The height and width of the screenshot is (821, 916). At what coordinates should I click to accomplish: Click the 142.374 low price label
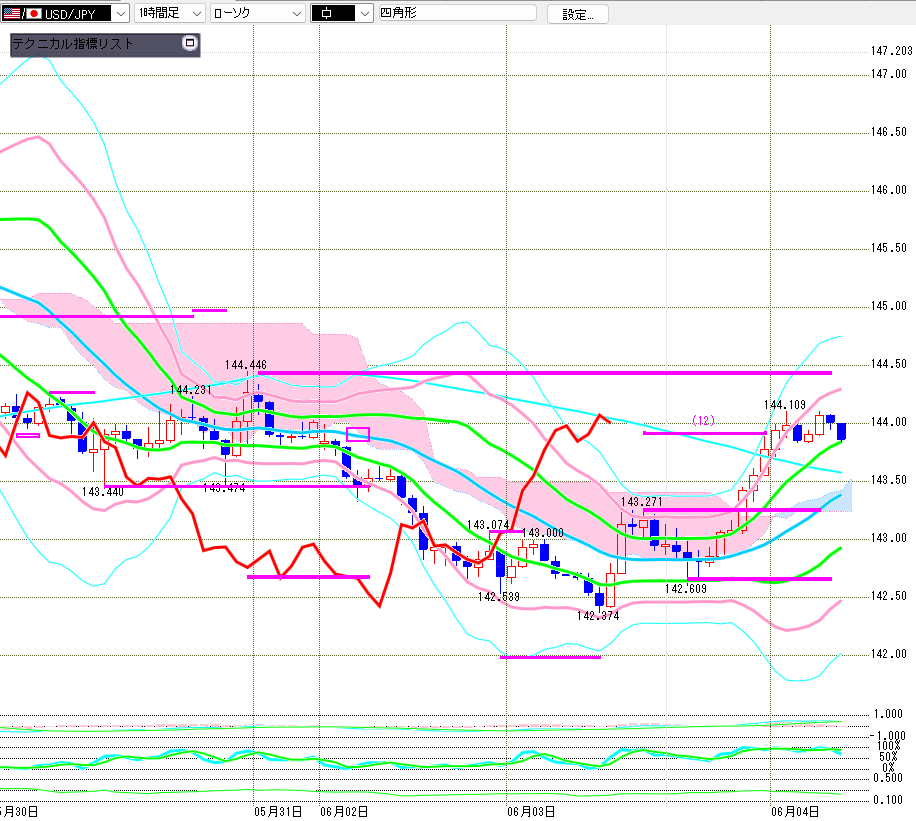(598, 615)
